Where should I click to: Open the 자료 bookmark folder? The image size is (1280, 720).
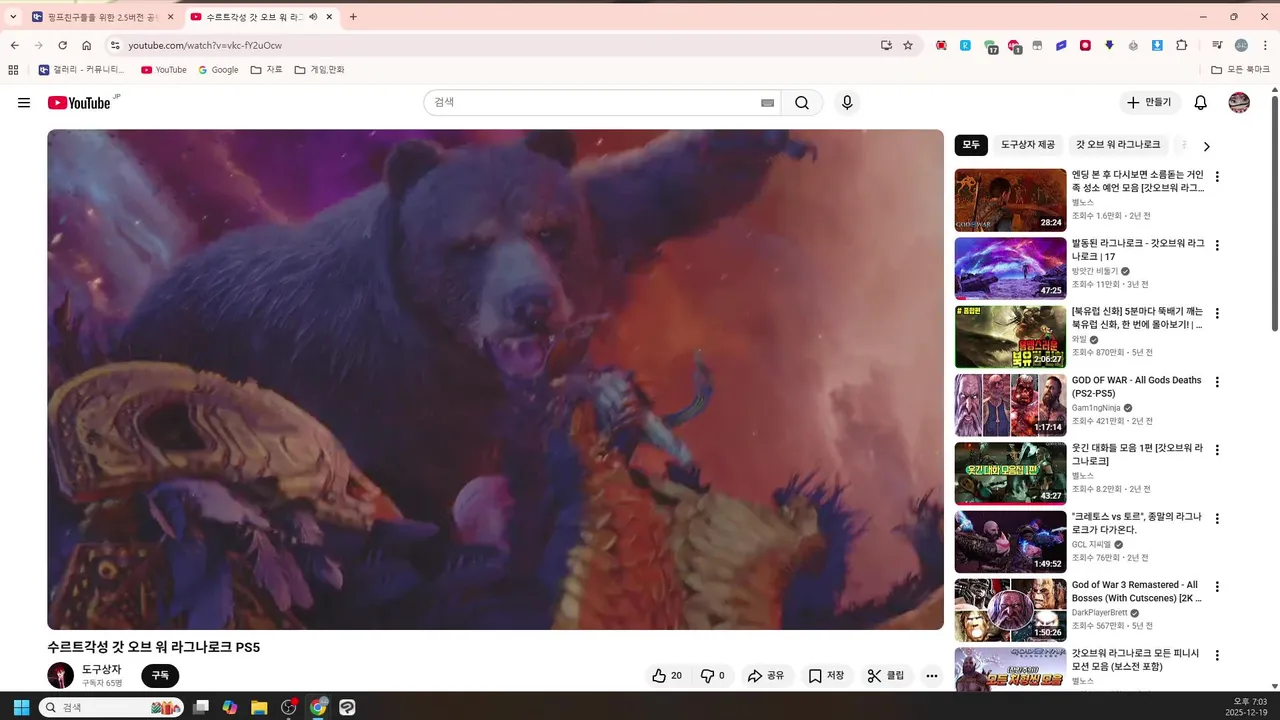[267, 70]
